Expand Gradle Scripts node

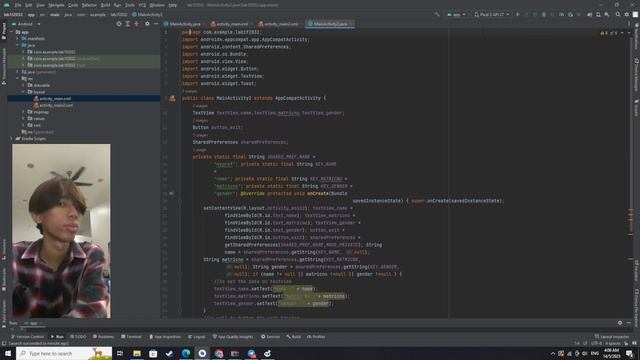coord(11,139)
